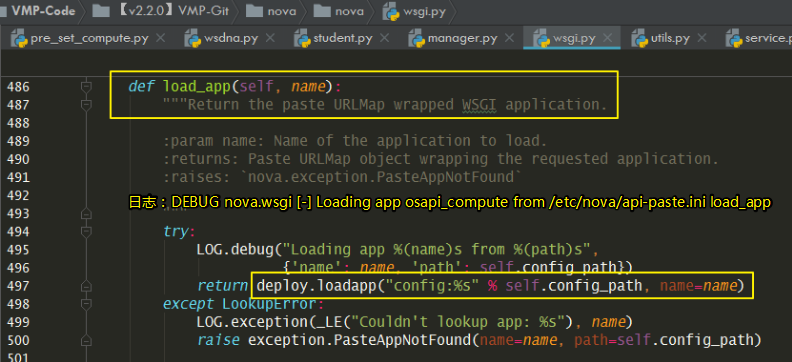Toggle the fold marker at line 497
Screen dimensions: 792x362
[x=86, y=286]
